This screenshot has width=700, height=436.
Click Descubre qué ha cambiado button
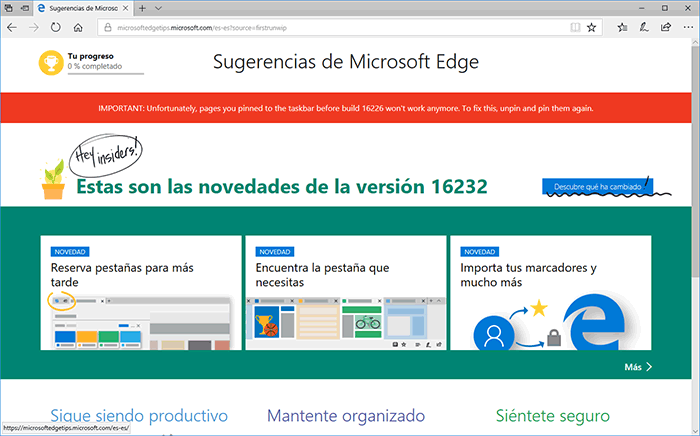[598, 187]
